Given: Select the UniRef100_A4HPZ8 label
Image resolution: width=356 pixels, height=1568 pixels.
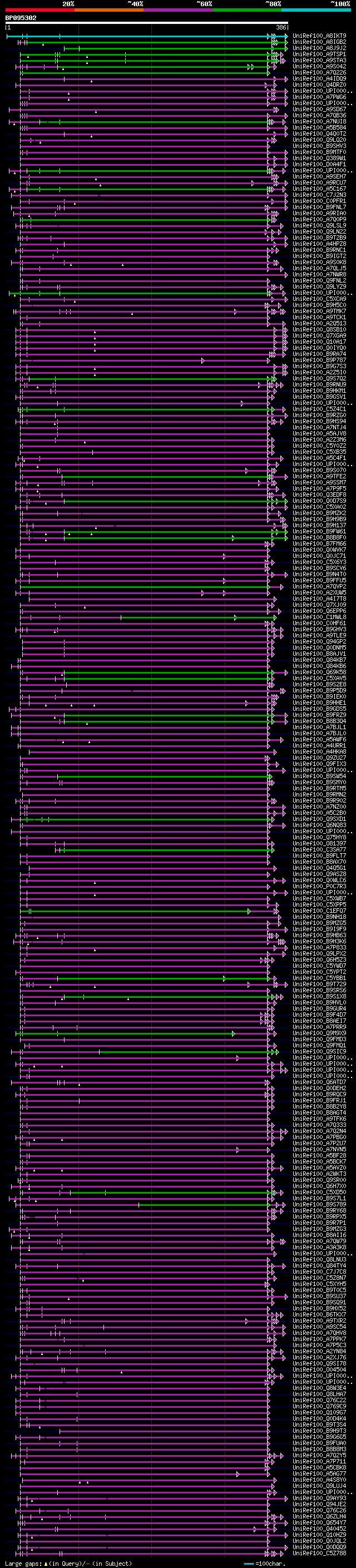Looking at the screenshot, I should 319,244.
